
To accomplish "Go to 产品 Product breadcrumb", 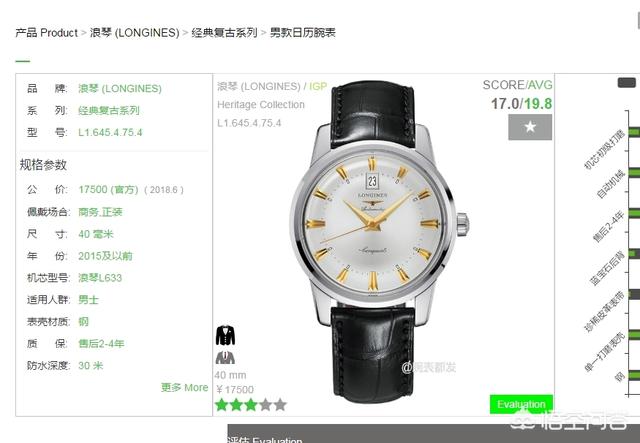I will pyautogui.click(x=47, y=33).
